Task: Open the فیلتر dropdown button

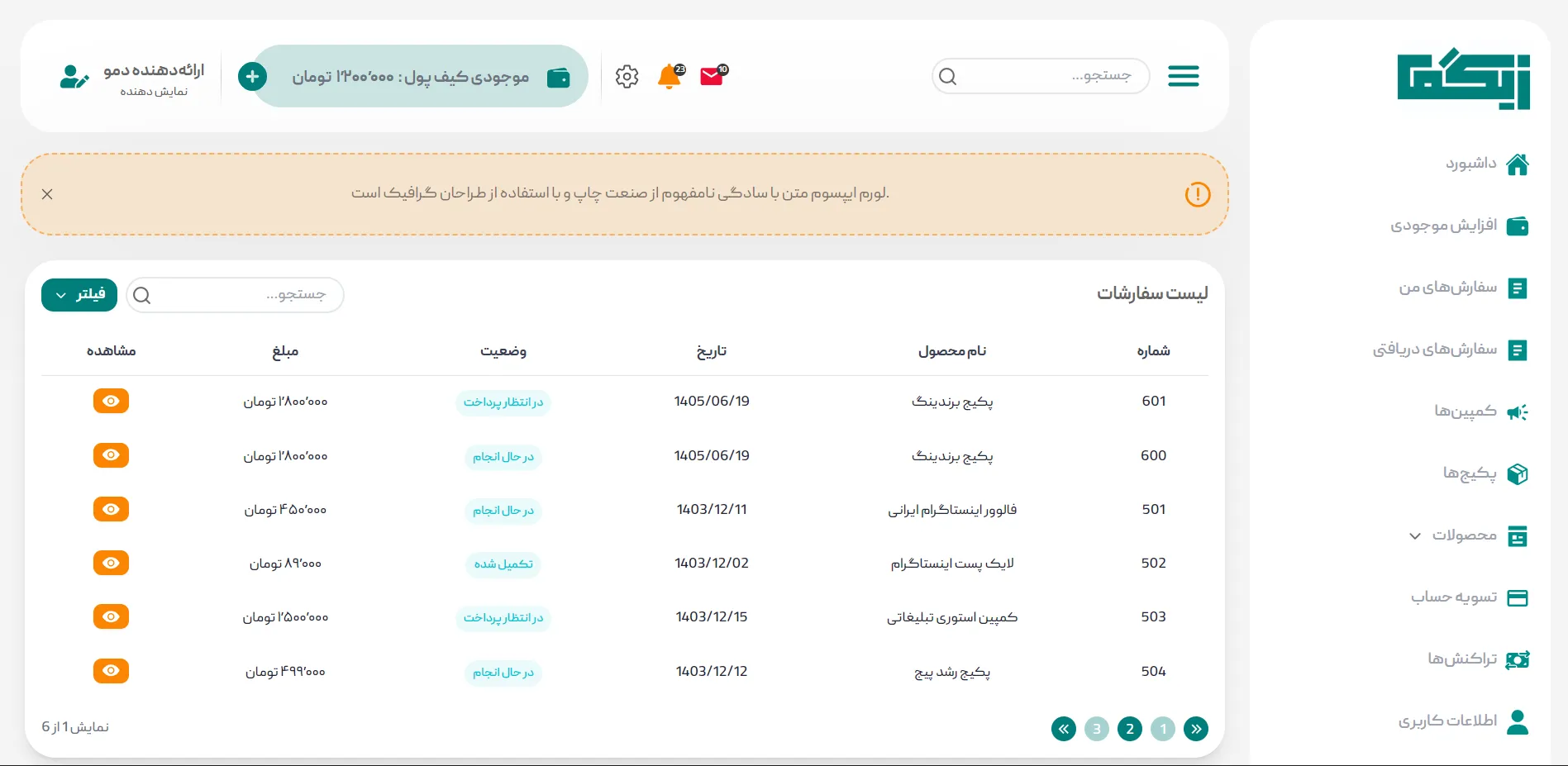Action: [79, 295]
